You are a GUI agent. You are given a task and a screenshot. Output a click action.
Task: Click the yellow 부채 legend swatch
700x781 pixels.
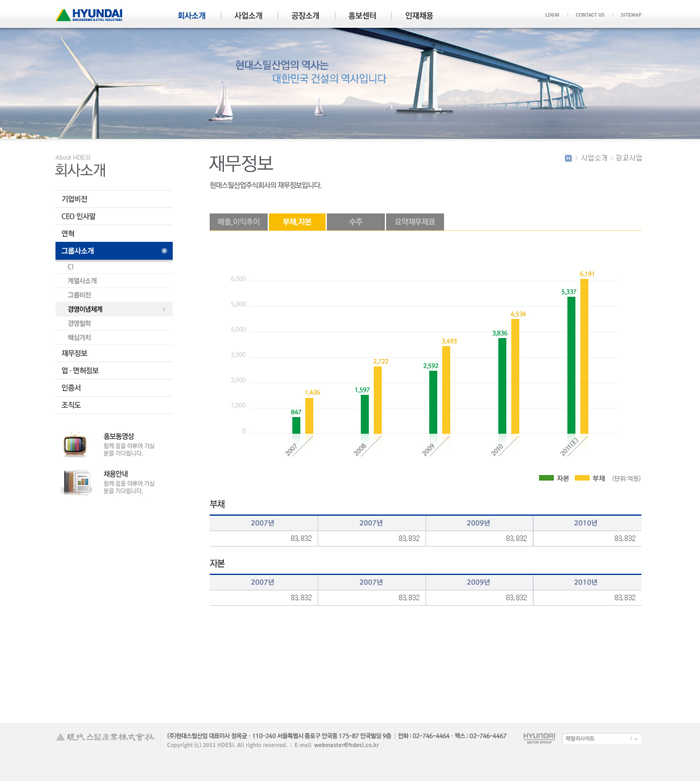tap(583, 478)
